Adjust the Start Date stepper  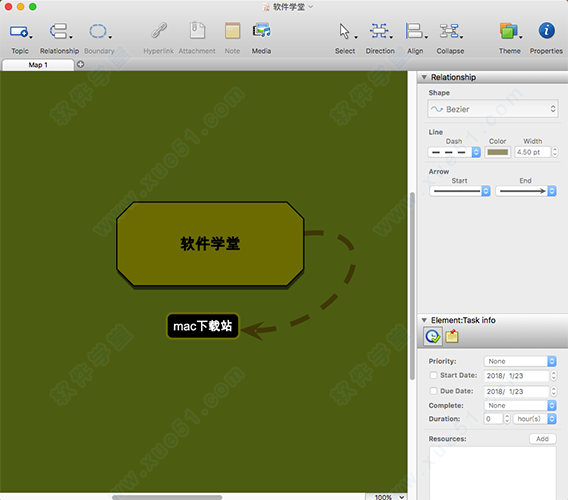554,376
